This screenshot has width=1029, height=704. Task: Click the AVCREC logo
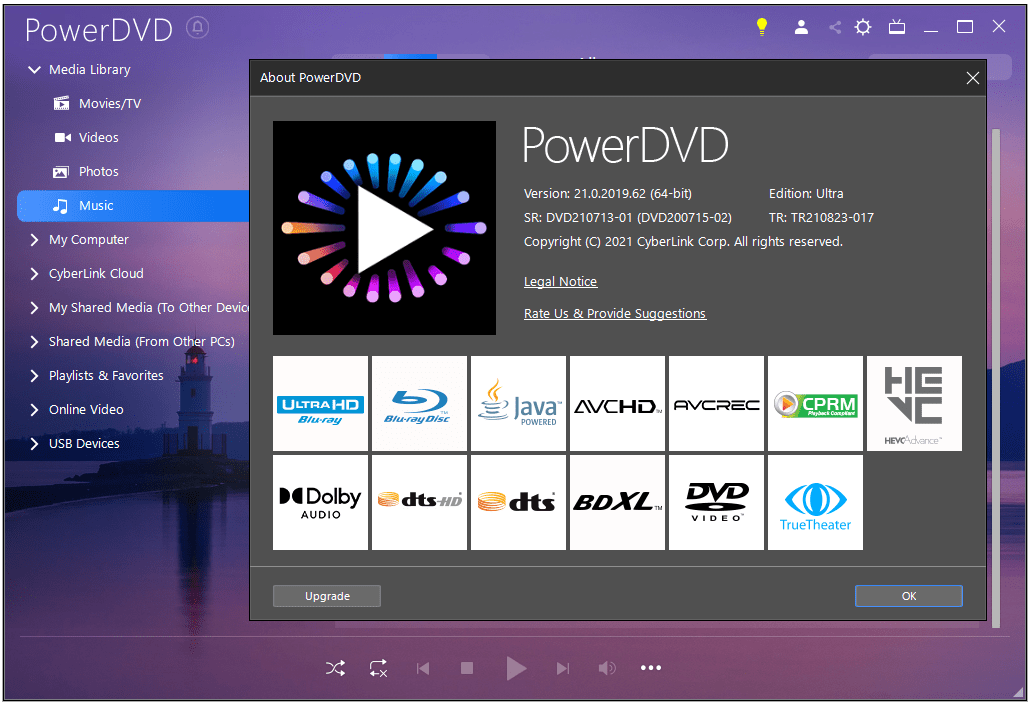(x=717, y=404)
